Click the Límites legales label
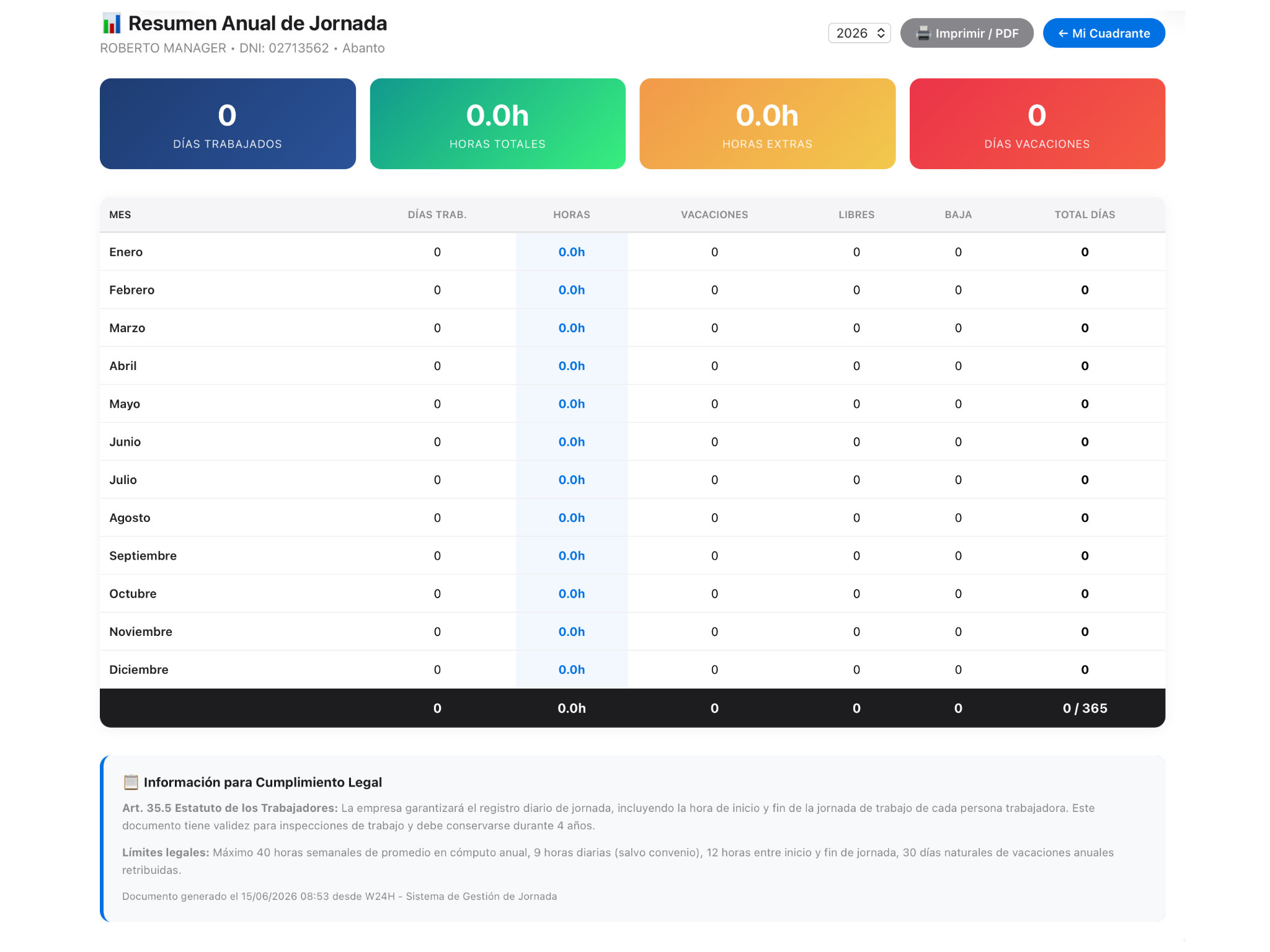Viewport: 1270px width, 952px height. [x=166, y=853]
